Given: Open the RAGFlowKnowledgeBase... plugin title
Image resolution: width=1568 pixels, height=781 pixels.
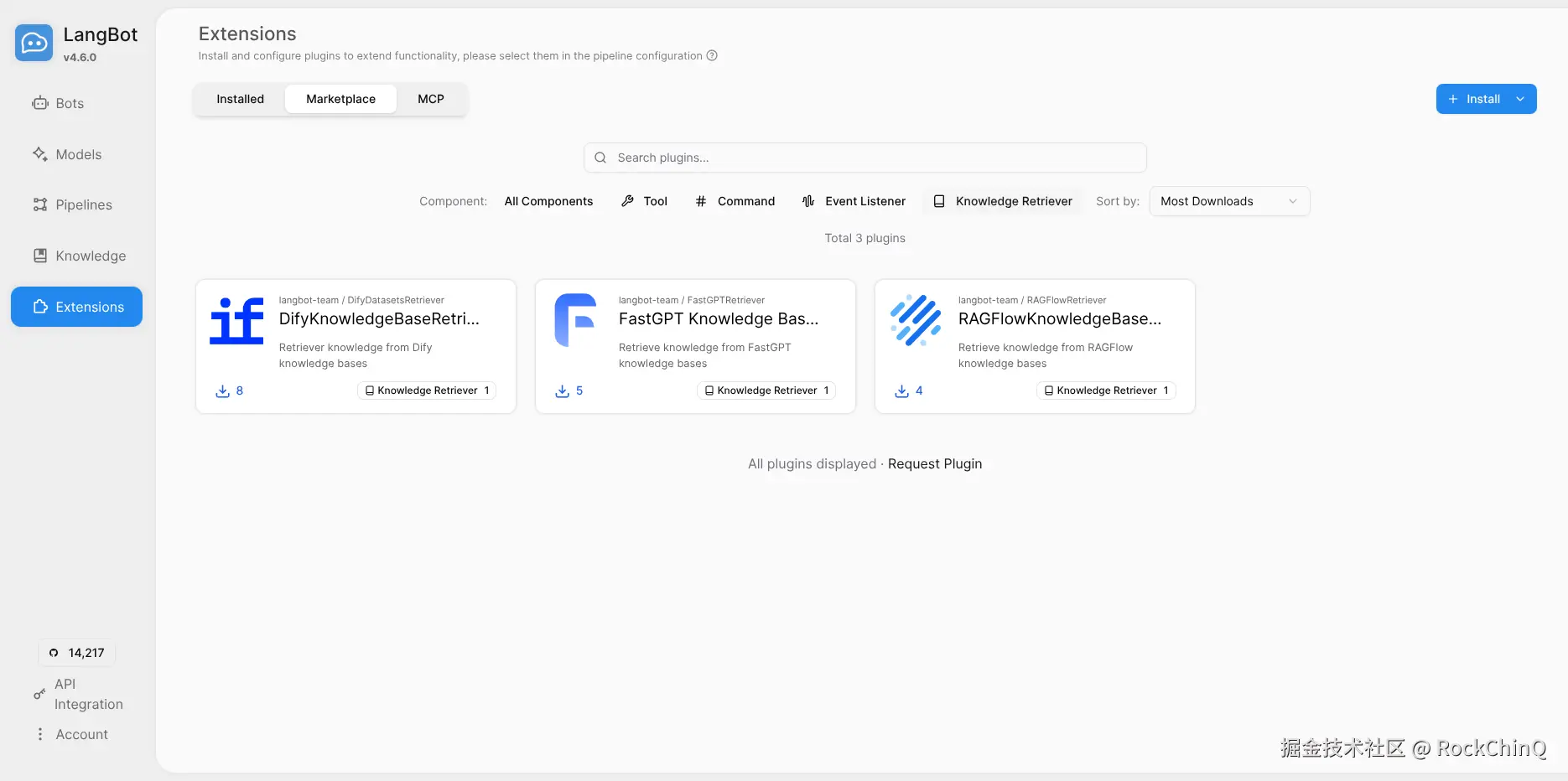Looking at the screenshot, I should [1060, 319].
